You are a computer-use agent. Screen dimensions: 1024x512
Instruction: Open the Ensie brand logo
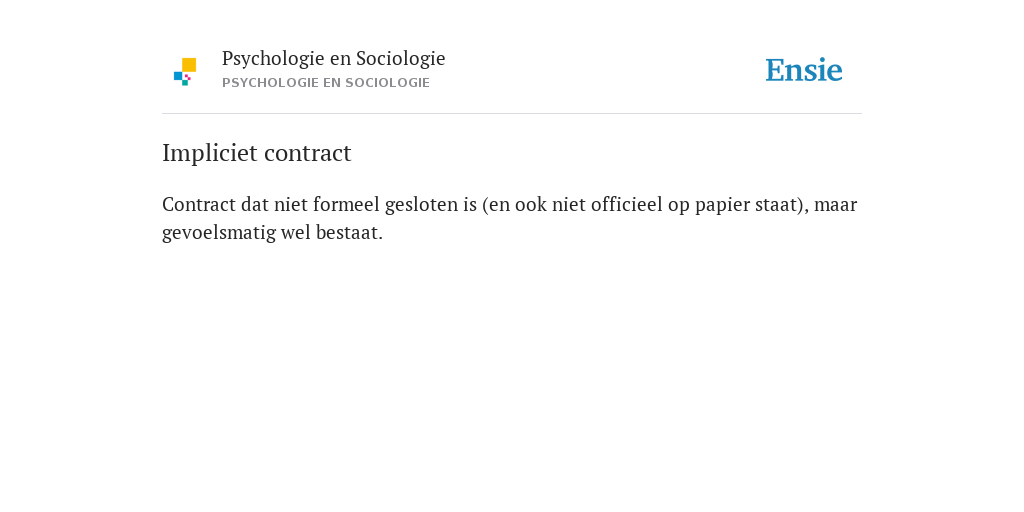tap(804, 70)
